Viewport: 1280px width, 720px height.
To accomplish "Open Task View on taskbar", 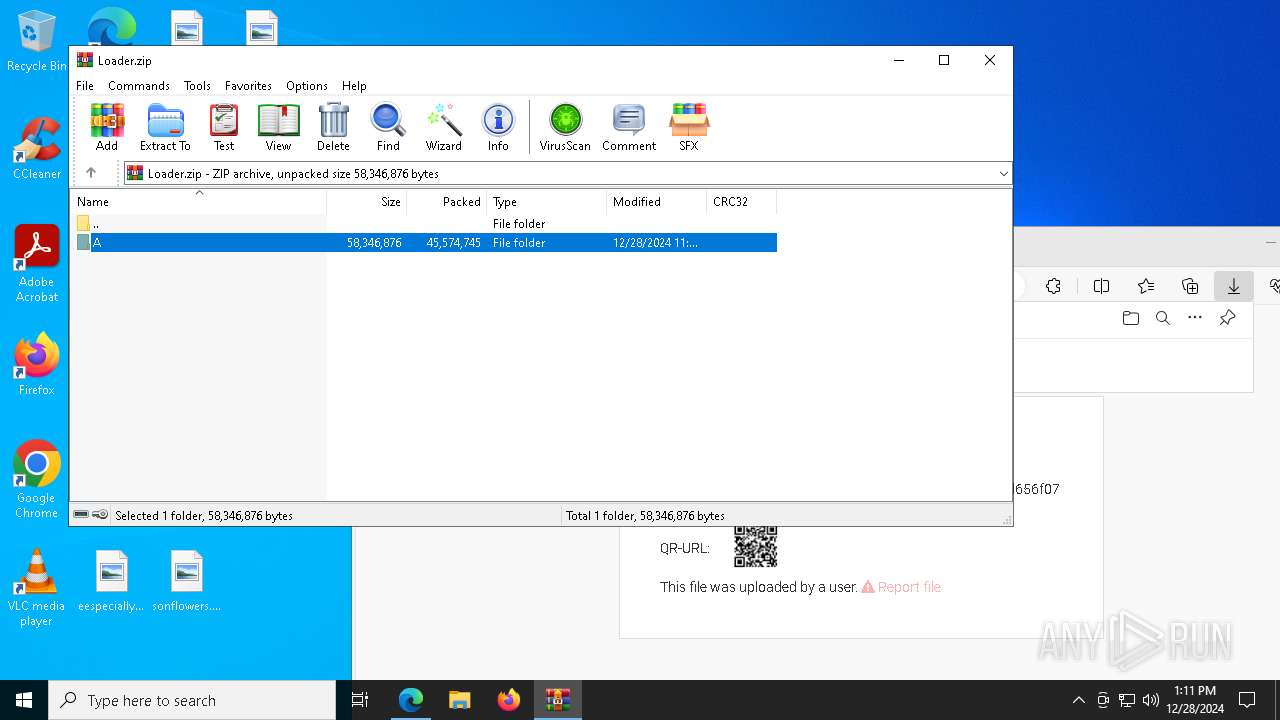I will pyautogui.click(x=360, y=700).
